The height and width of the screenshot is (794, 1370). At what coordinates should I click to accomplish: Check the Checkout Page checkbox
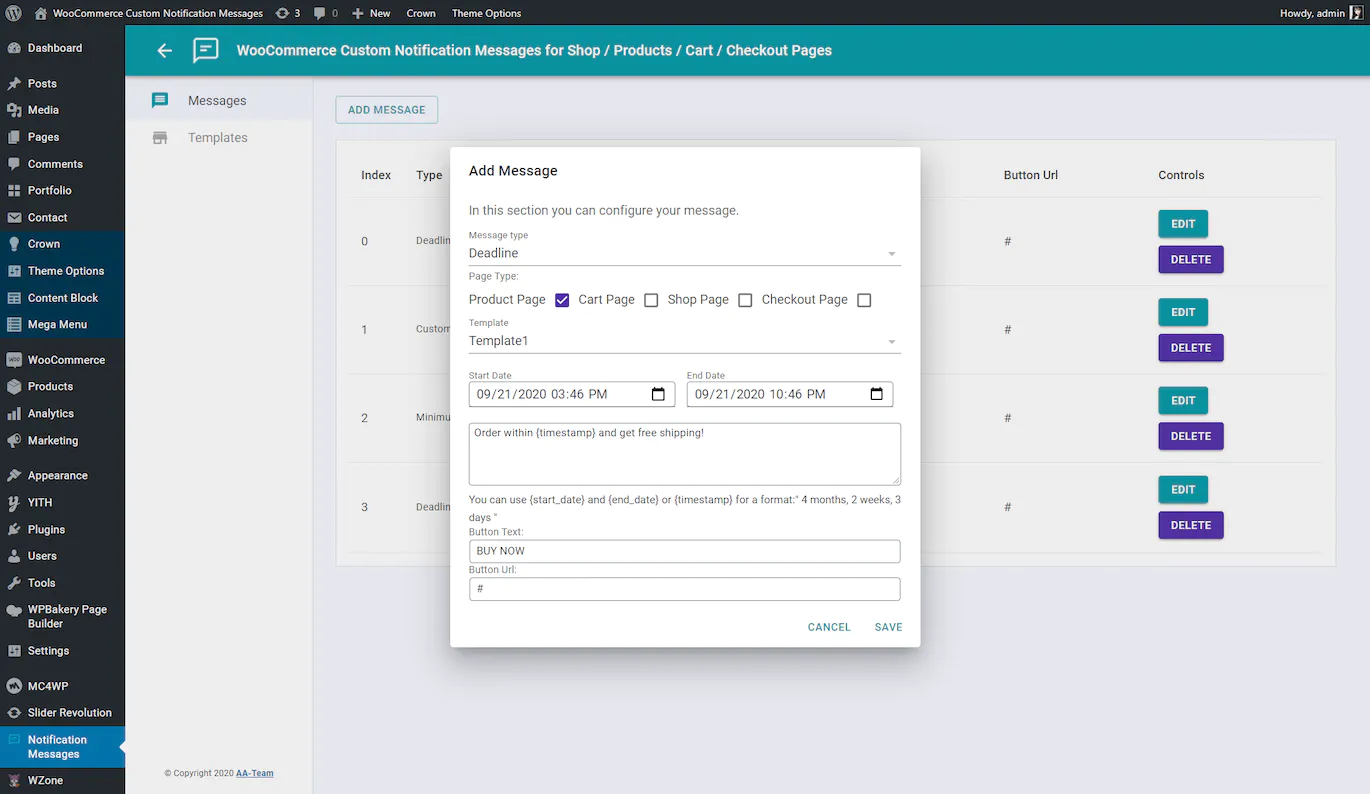pos(864,300)
